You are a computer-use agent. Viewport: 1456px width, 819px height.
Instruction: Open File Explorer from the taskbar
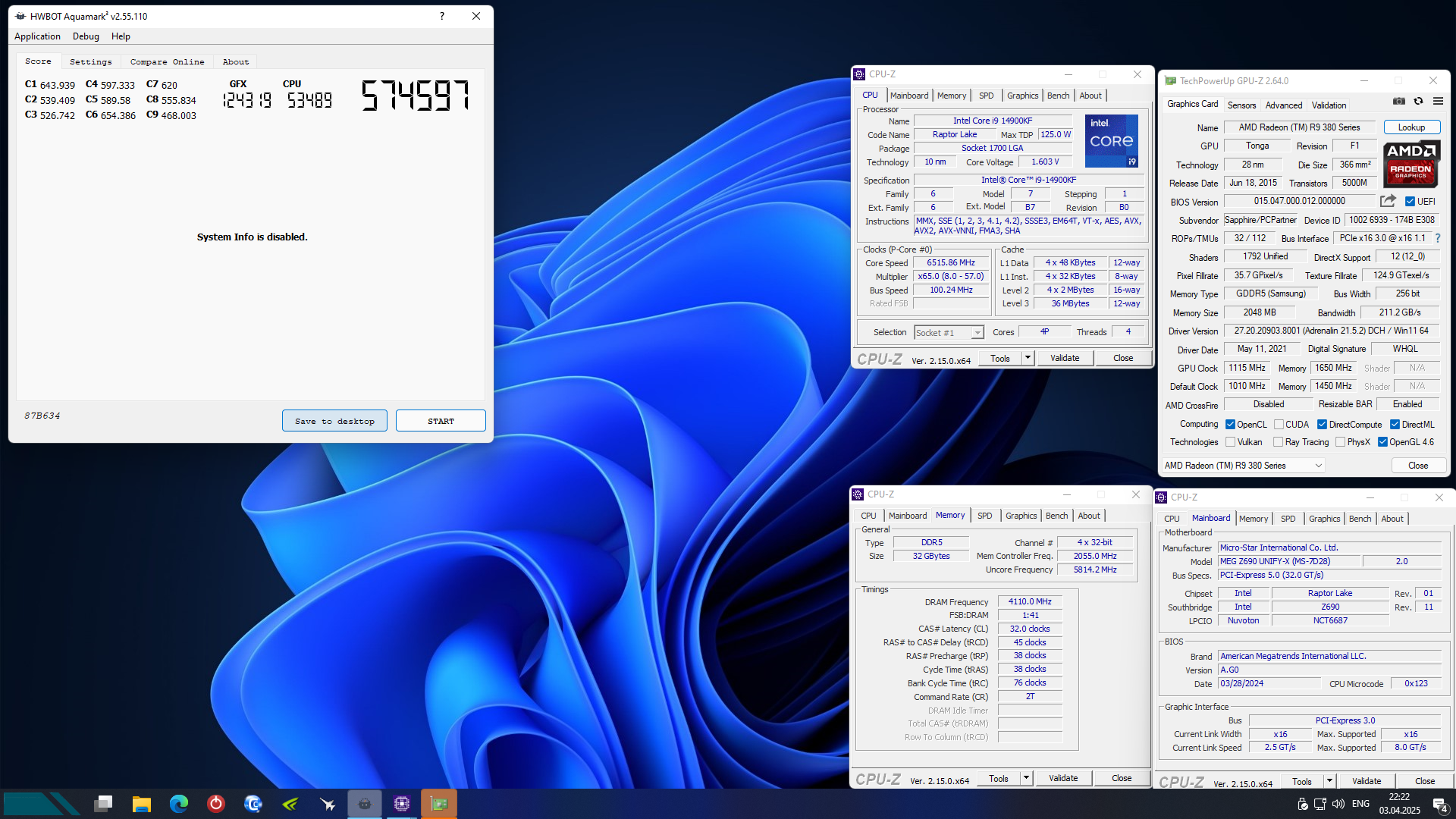click(x=141, y=804)
